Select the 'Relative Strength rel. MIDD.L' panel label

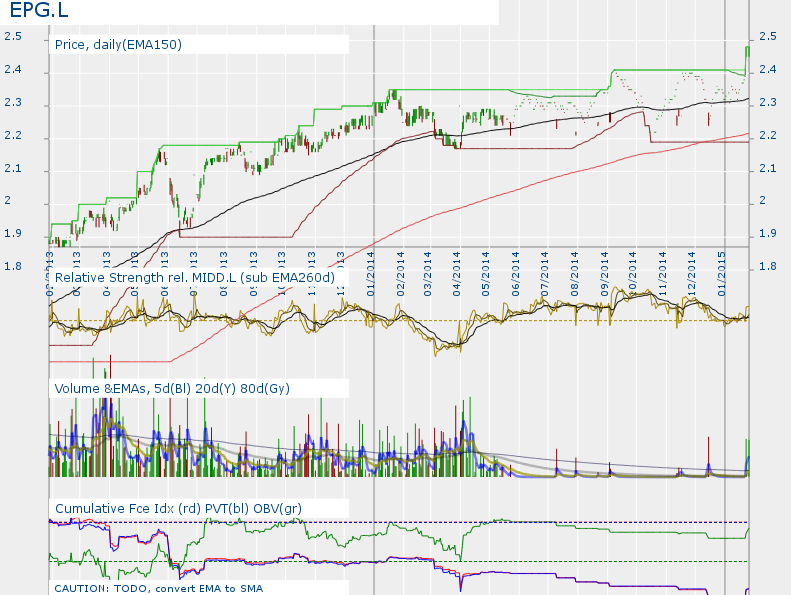[x=195, y=278]
